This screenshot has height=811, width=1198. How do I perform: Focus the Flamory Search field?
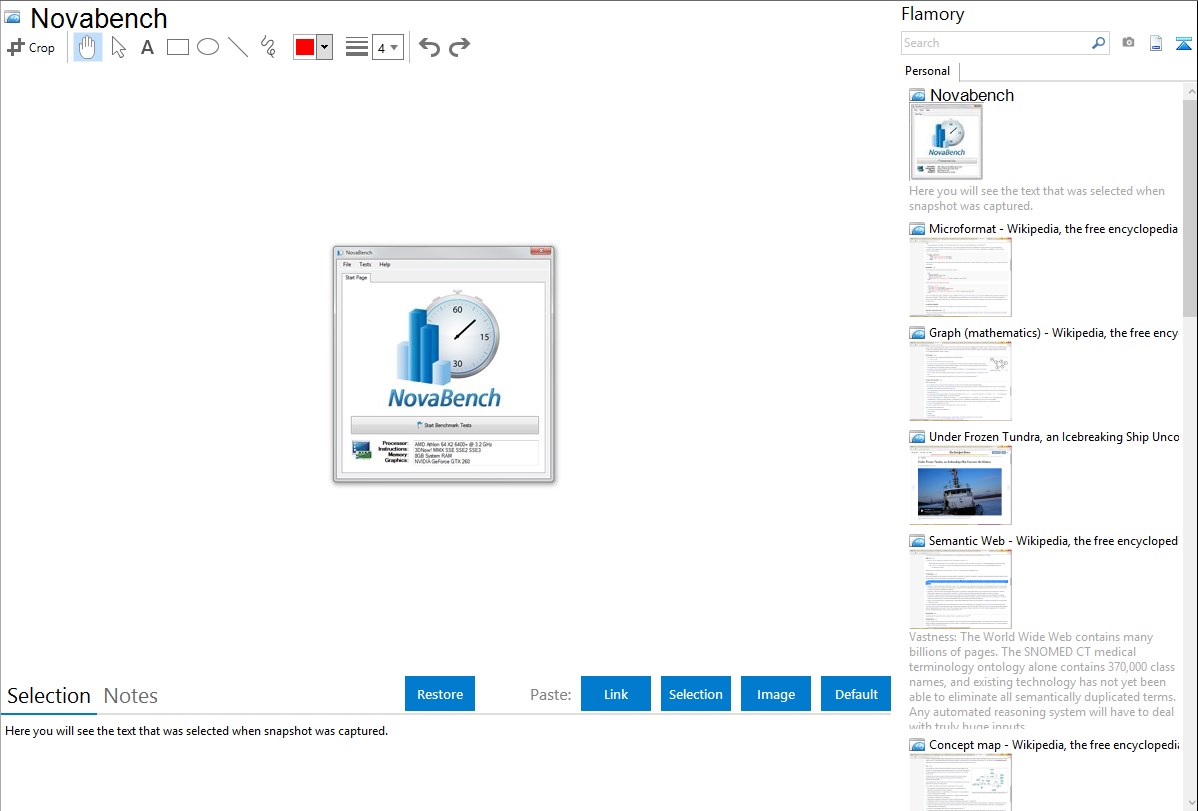pos(995,43)
